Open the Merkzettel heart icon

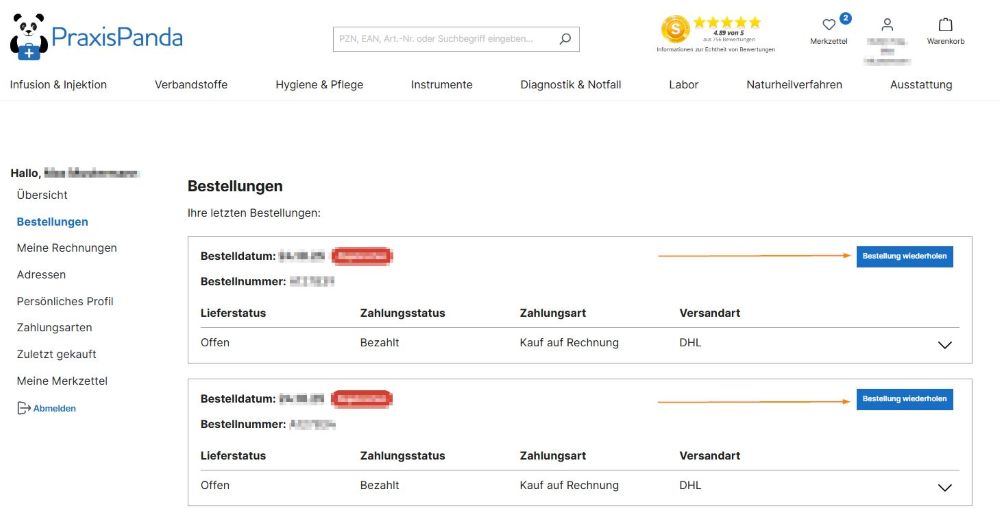click(828, 25)
